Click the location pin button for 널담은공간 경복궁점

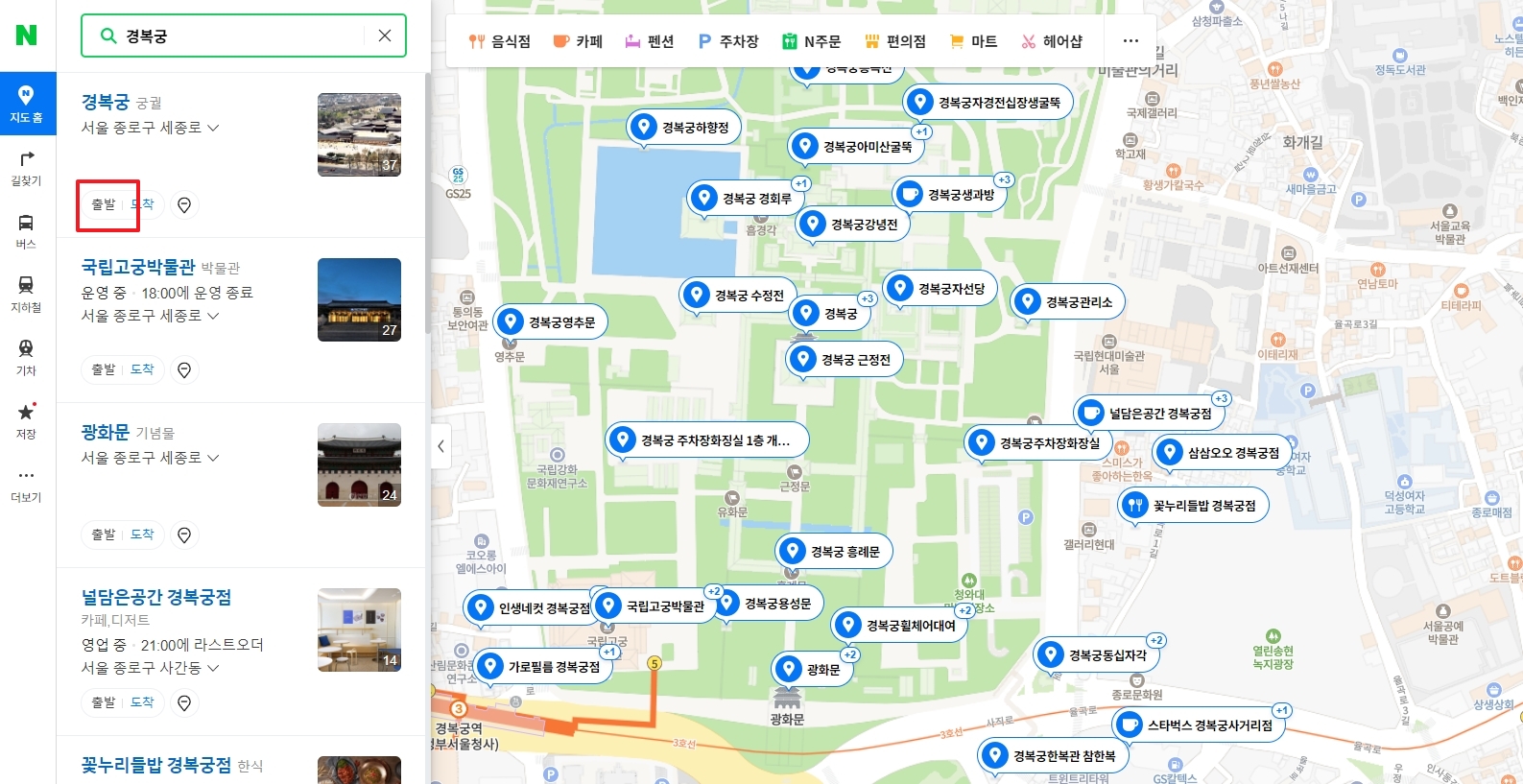coord(184,702)
